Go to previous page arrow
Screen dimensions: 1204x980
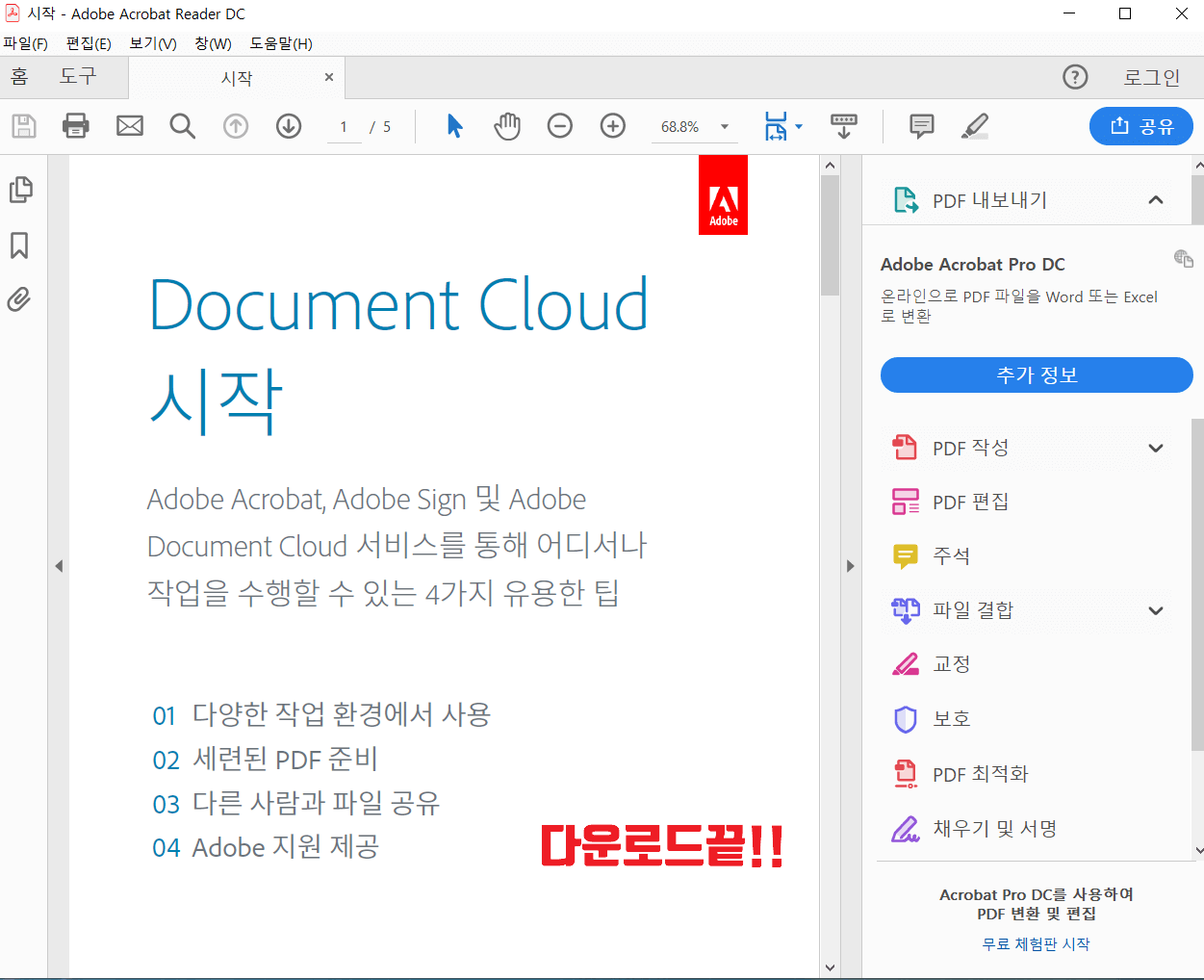click(236, 126)
